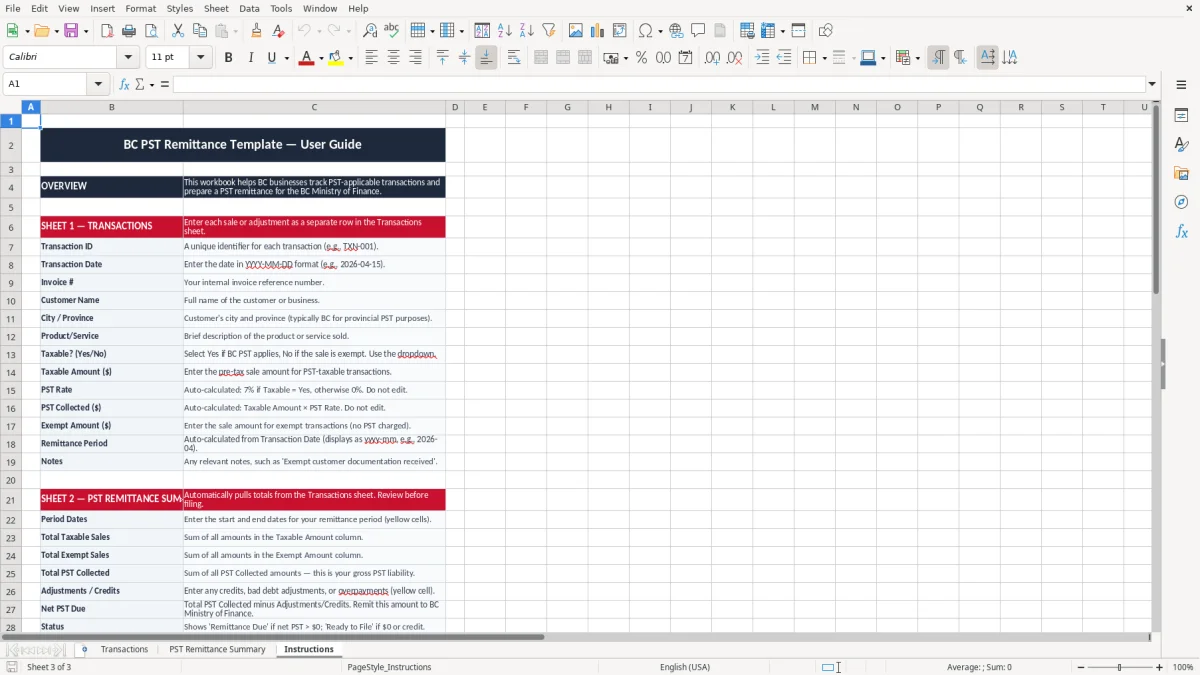Click the Sidebar Settings hamburger button
The width and height of the screenshot is (1200, 675).
point(1181,87)
